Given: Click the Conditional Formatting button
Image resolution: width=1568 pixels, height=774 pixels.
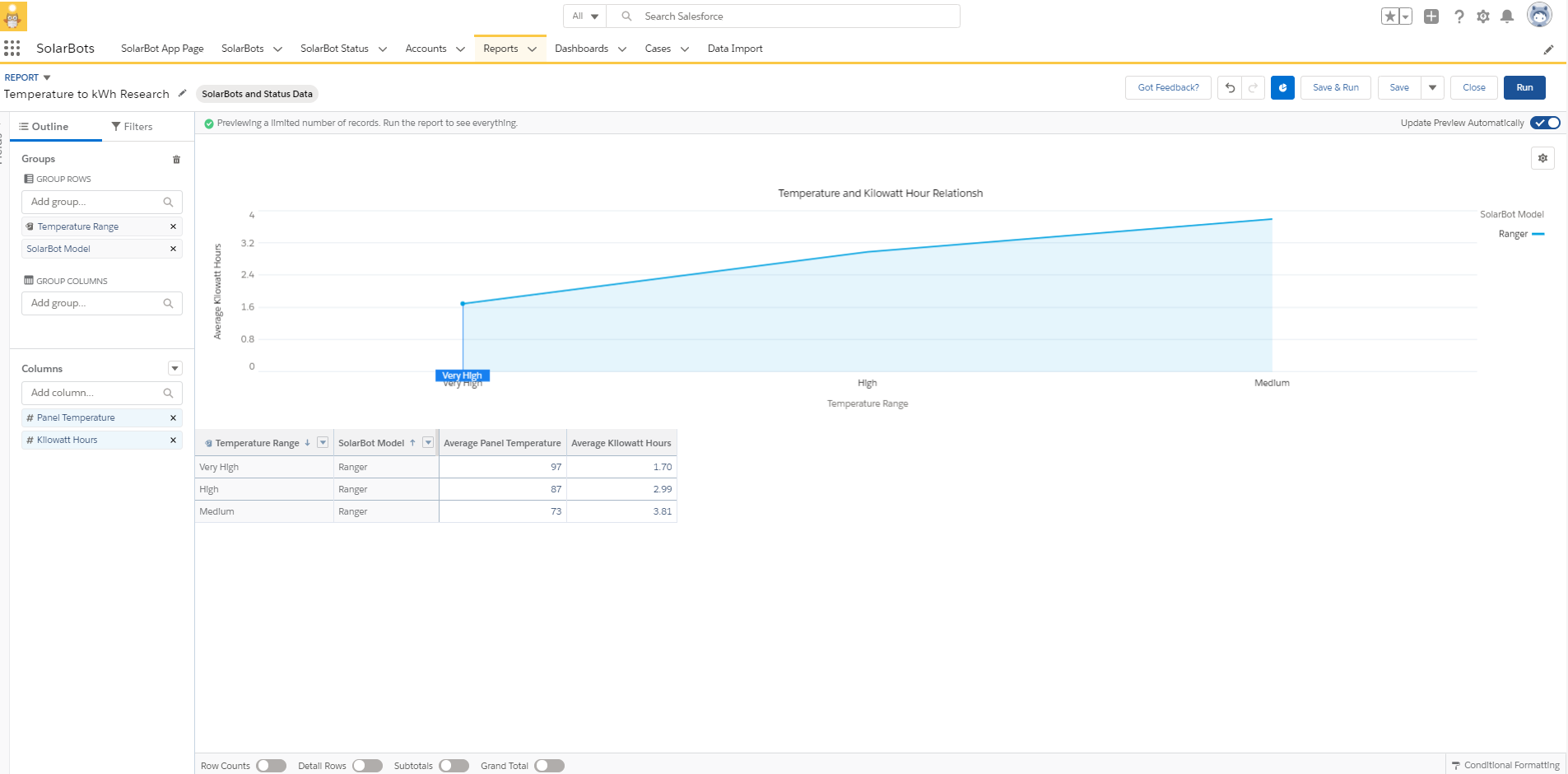Looking at the screenshot, I should [1505, 766].
